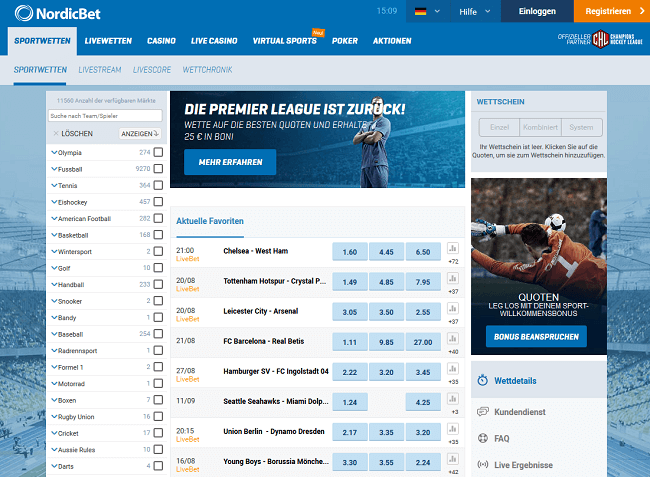This screenshot has height=477, width=650.
Task: Open the Hilfe dropdown menu
Action: (475, 12)
